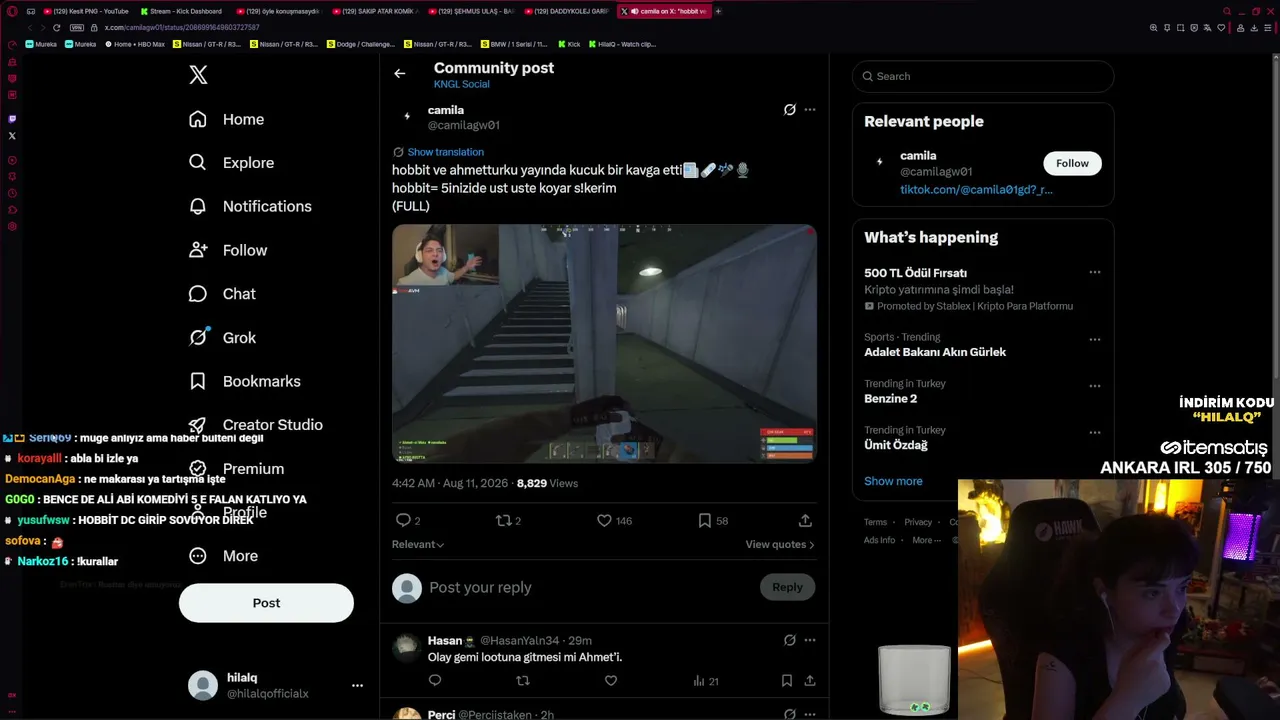Image resolution: width=1280 pixels, height=720 pixels.
Task: Open the HilalQ - Watch clip bookmark
Action: (622, 44)
